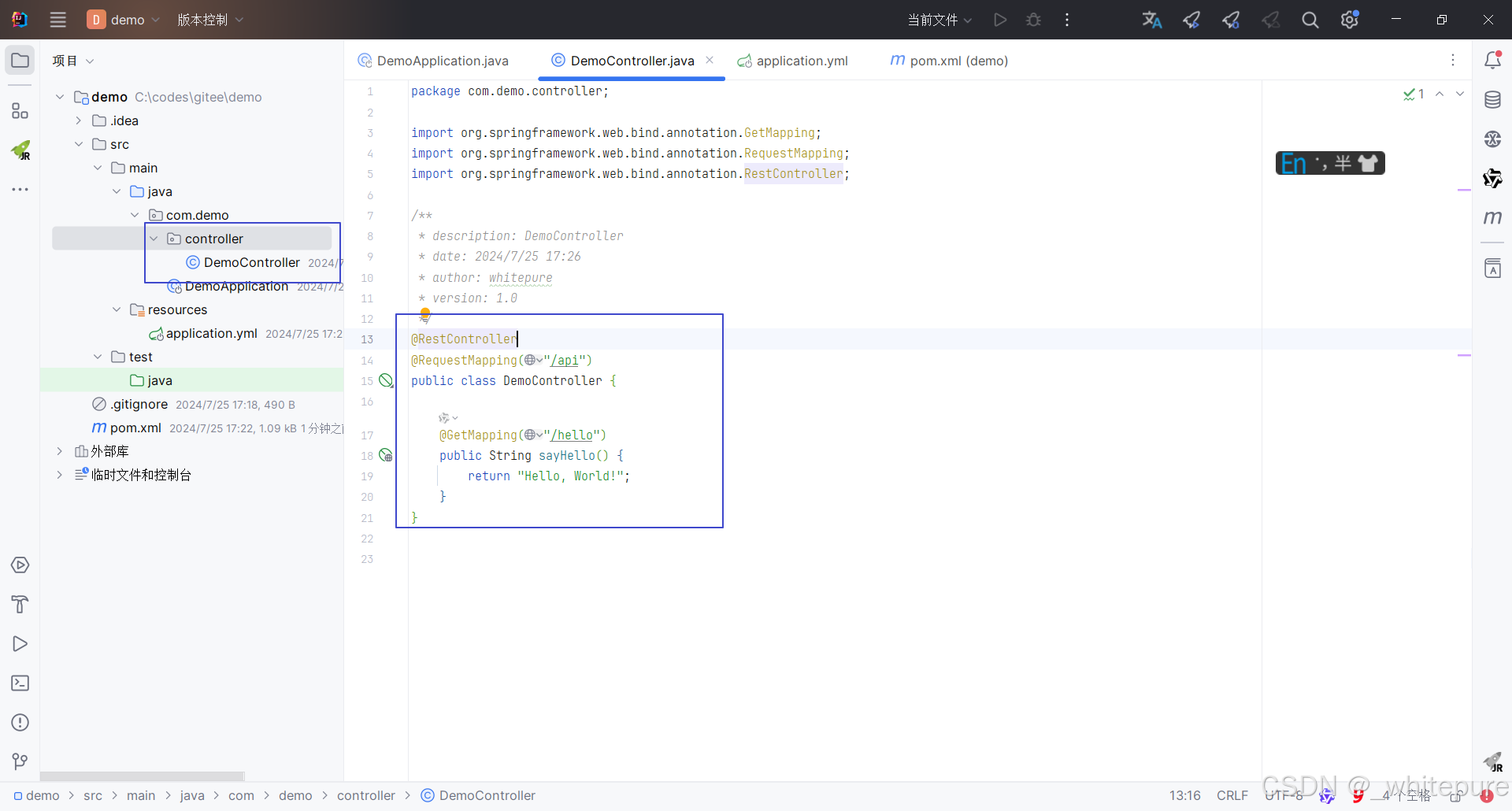Open the Notifications bell
This screenshot has width=1512, height=811.
pyautogui.click(x=1492, y=60)
